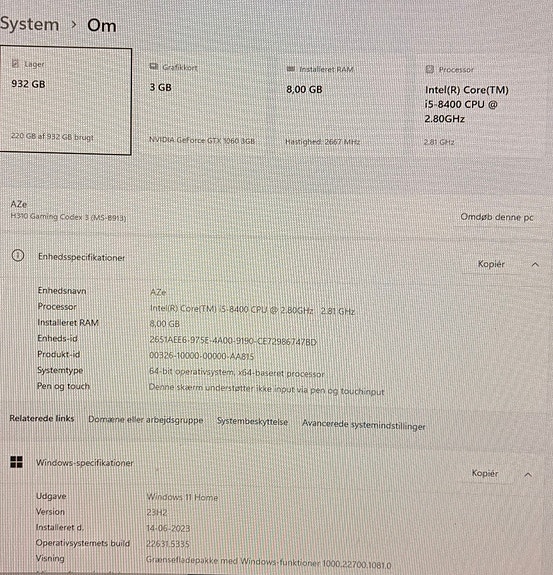Screen dimensions: 553x575
Task: Select the Grafikkort 3 GB card
Action: 204,104
